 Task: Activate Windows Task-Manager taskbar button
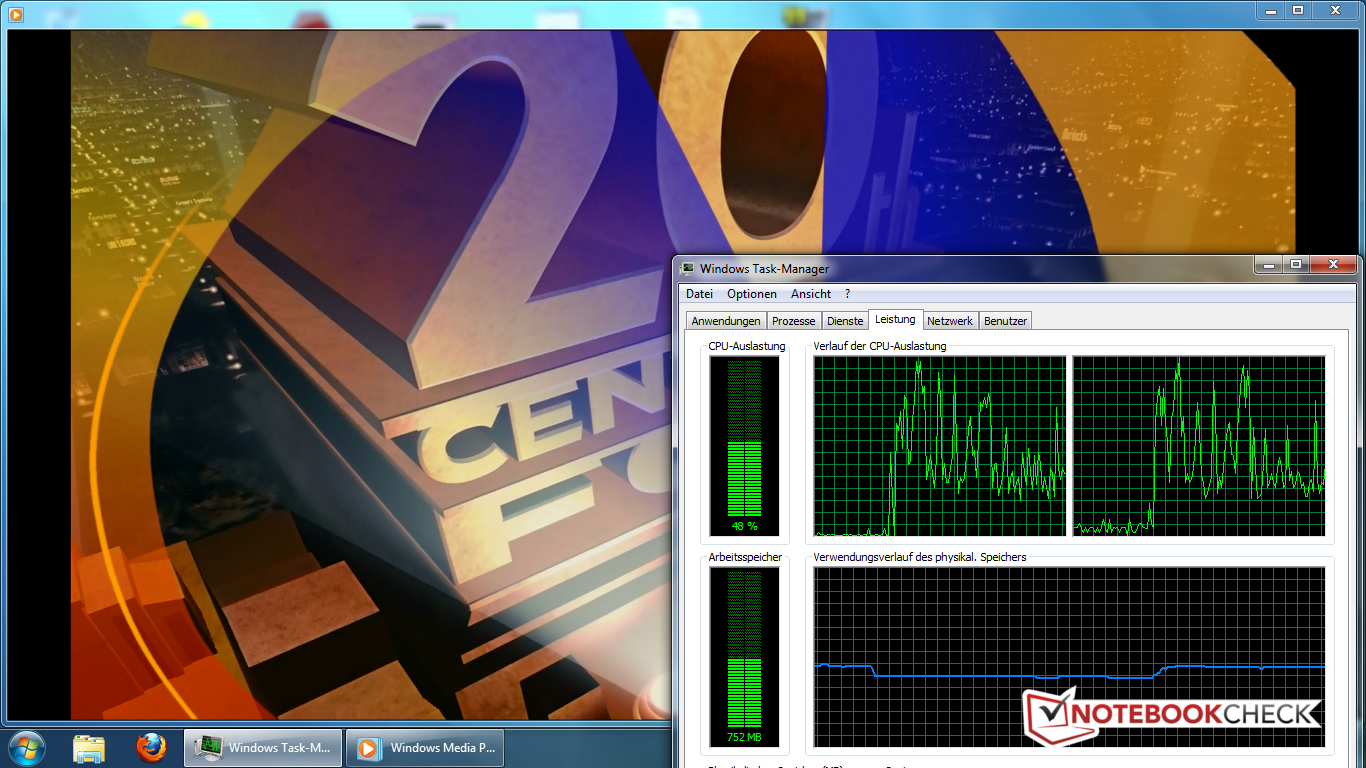coord(263,748)
